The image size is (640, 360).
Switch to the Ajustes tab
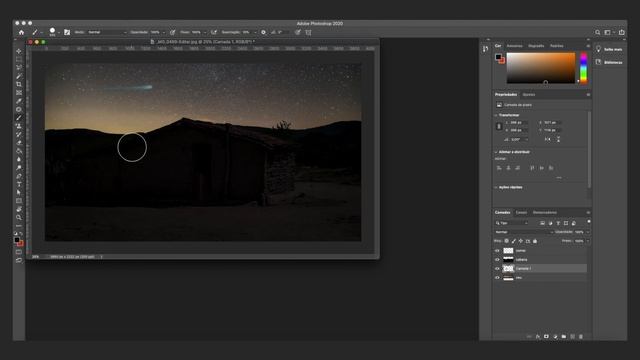(529, 95)
